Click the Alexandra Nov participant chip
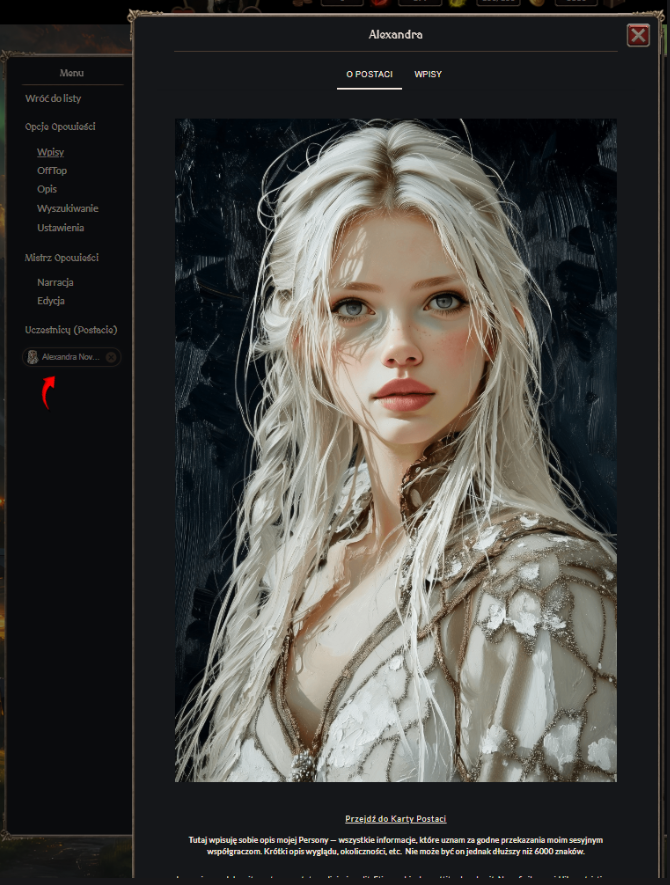Viewport: 670px width, 885px height. click(70, 357)
